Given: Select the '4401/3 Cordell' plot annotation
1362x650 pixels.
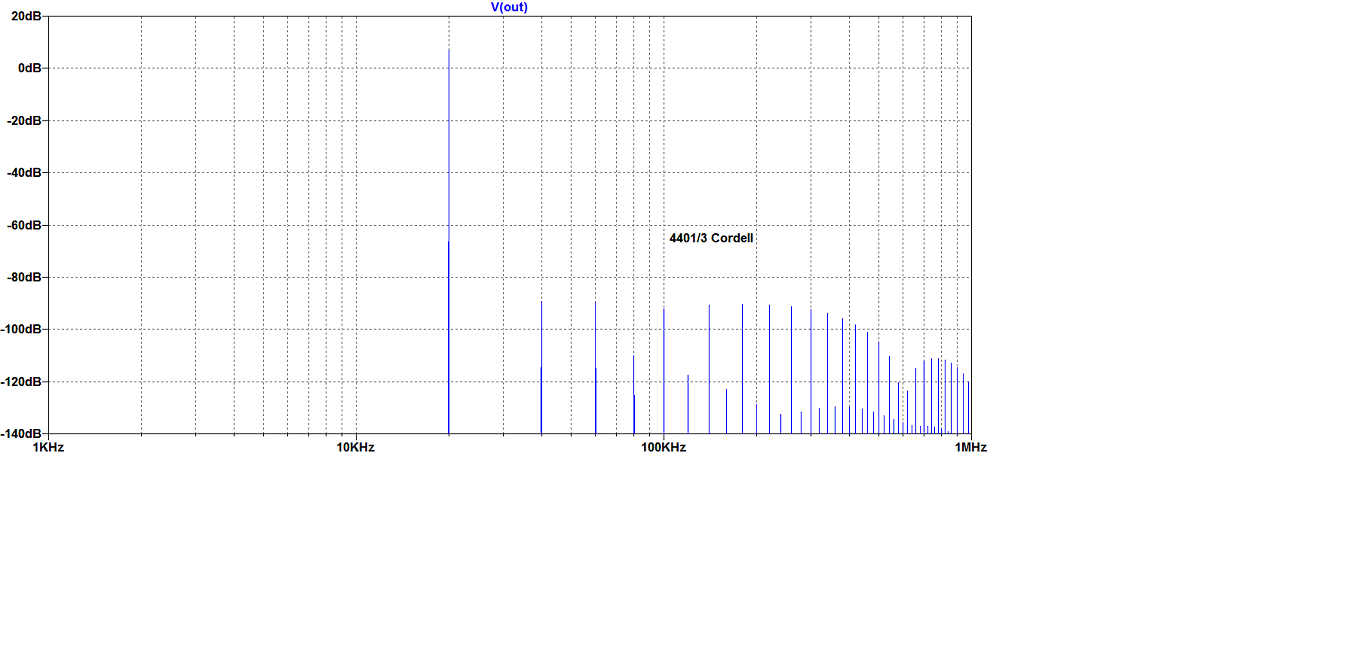Looking at the screenshot, I should (711, 238).
